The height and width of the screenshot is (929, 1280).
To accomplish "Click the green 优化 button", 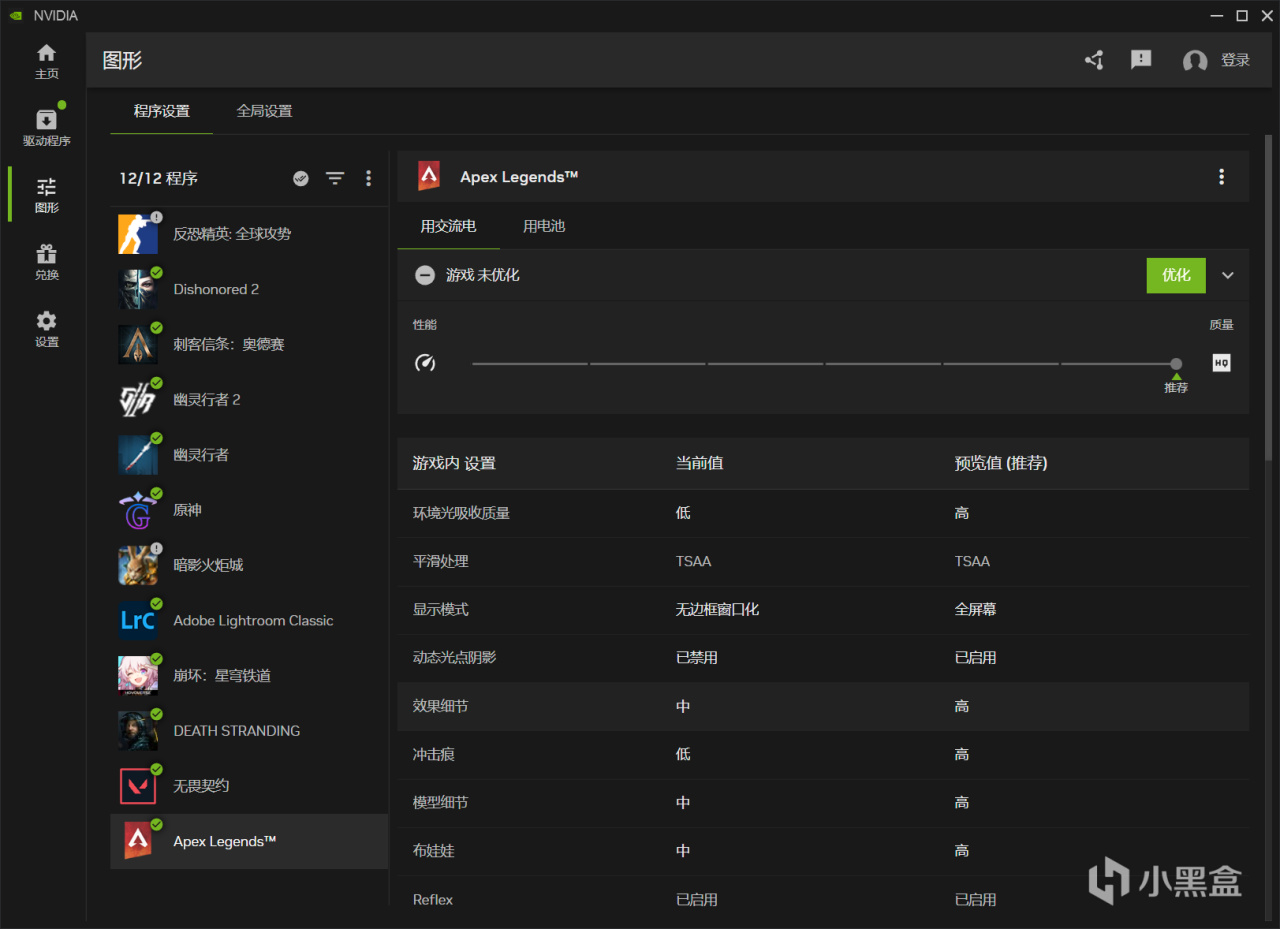I will (x=1176, y=275).
